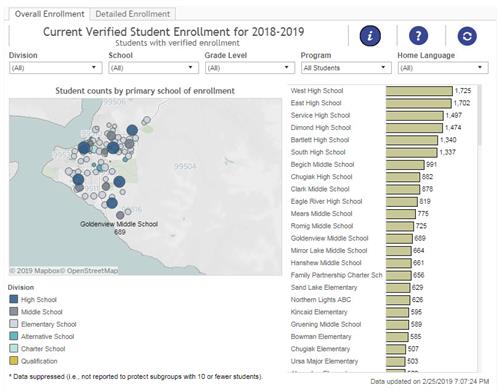Click the West High School bar
Image resolution: width=500 pixels, height=391 pixels.
click(419, 91)
